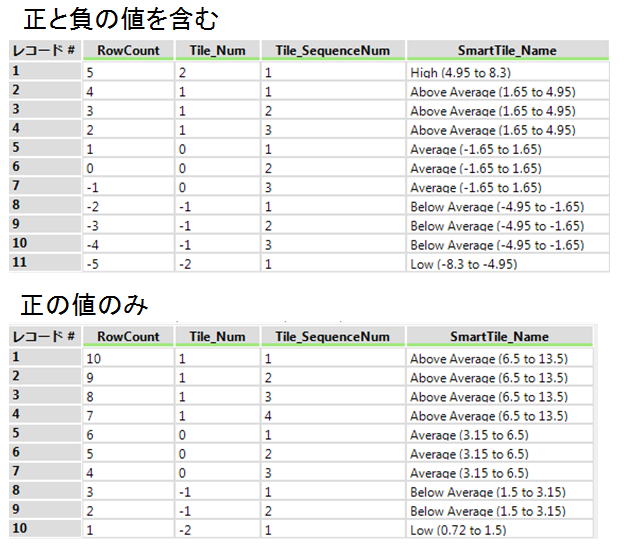
Task: Select record row number 11 in the upper table
Action: (45, 264)
